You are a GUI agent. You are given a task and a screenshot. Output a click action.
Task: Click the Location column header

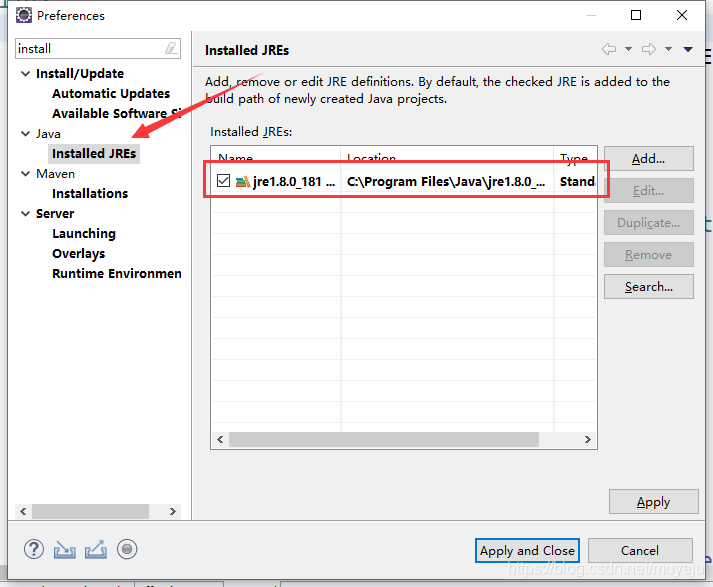click(x=447, y=156)
